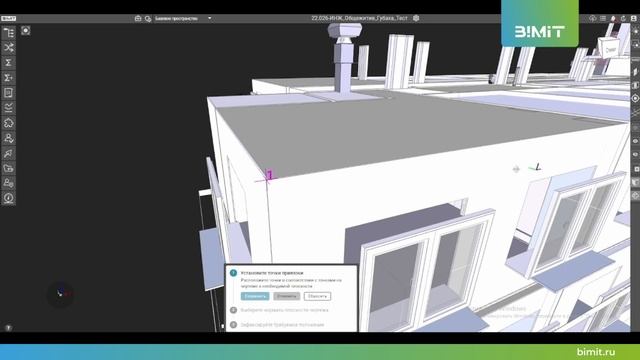Click the briefcase icon in top bar
Screen dimensions: 640x360
pos(138,18)
